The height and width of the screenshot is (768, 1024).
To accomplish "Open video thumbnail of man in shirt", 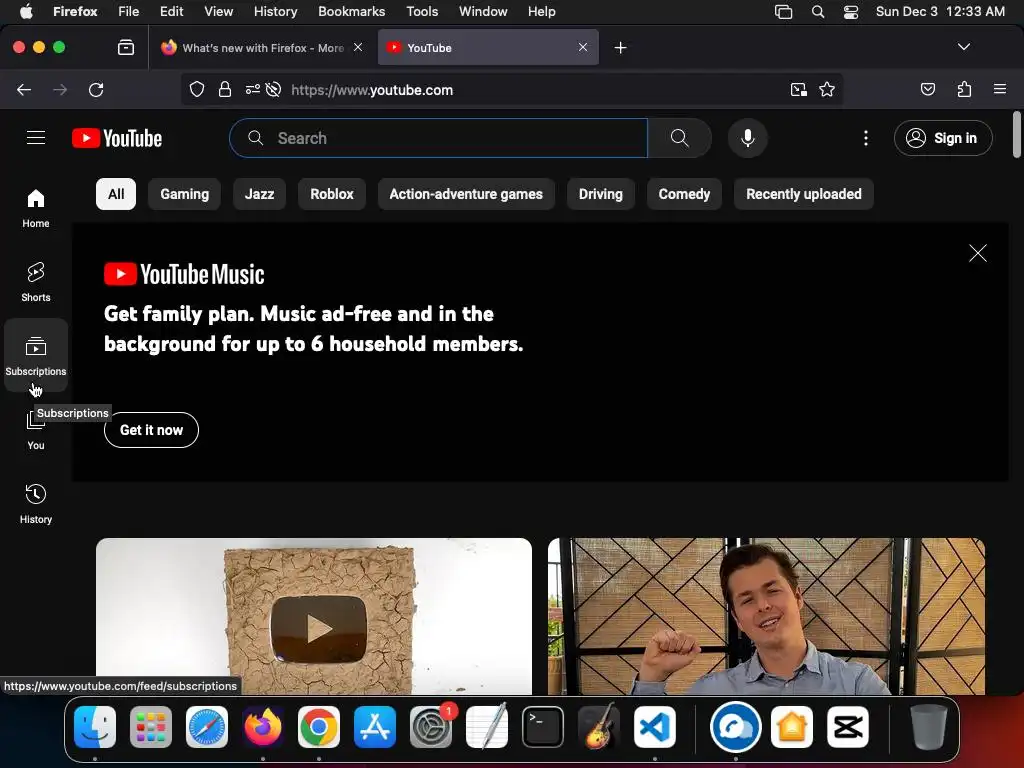I will coord(766,616).
